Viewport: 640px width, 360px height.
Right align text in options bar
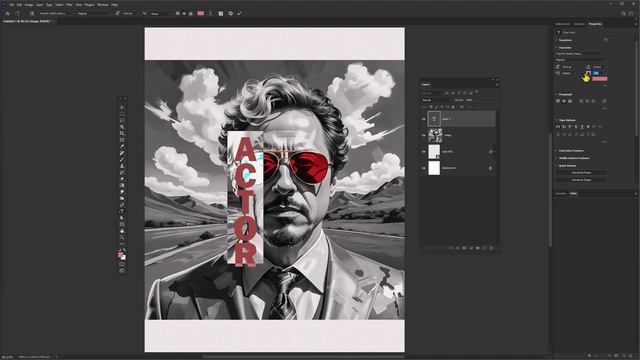[191, 13]
